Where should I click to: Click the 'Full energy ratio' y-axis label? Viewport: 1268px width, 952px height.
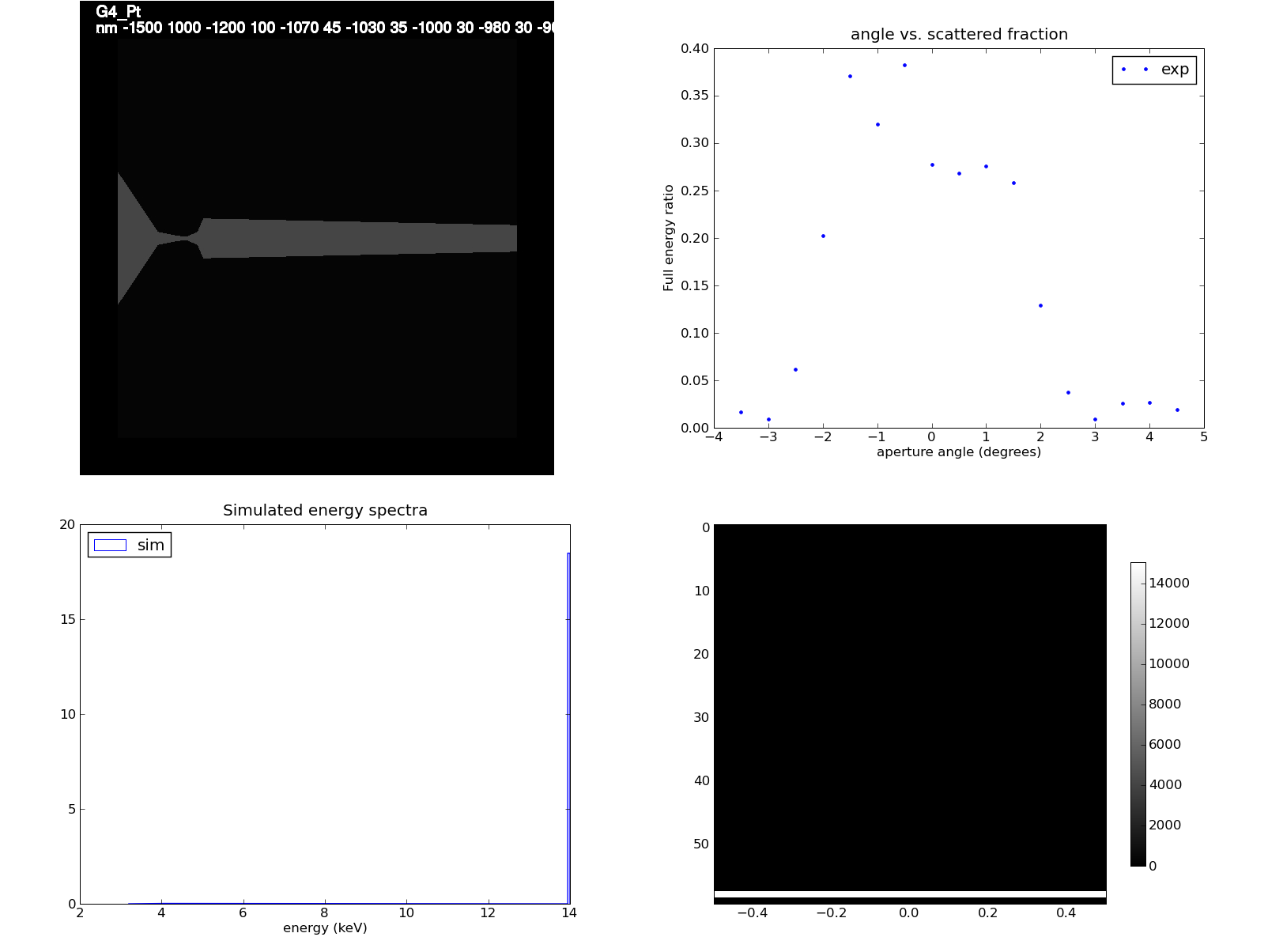point(669,238)
